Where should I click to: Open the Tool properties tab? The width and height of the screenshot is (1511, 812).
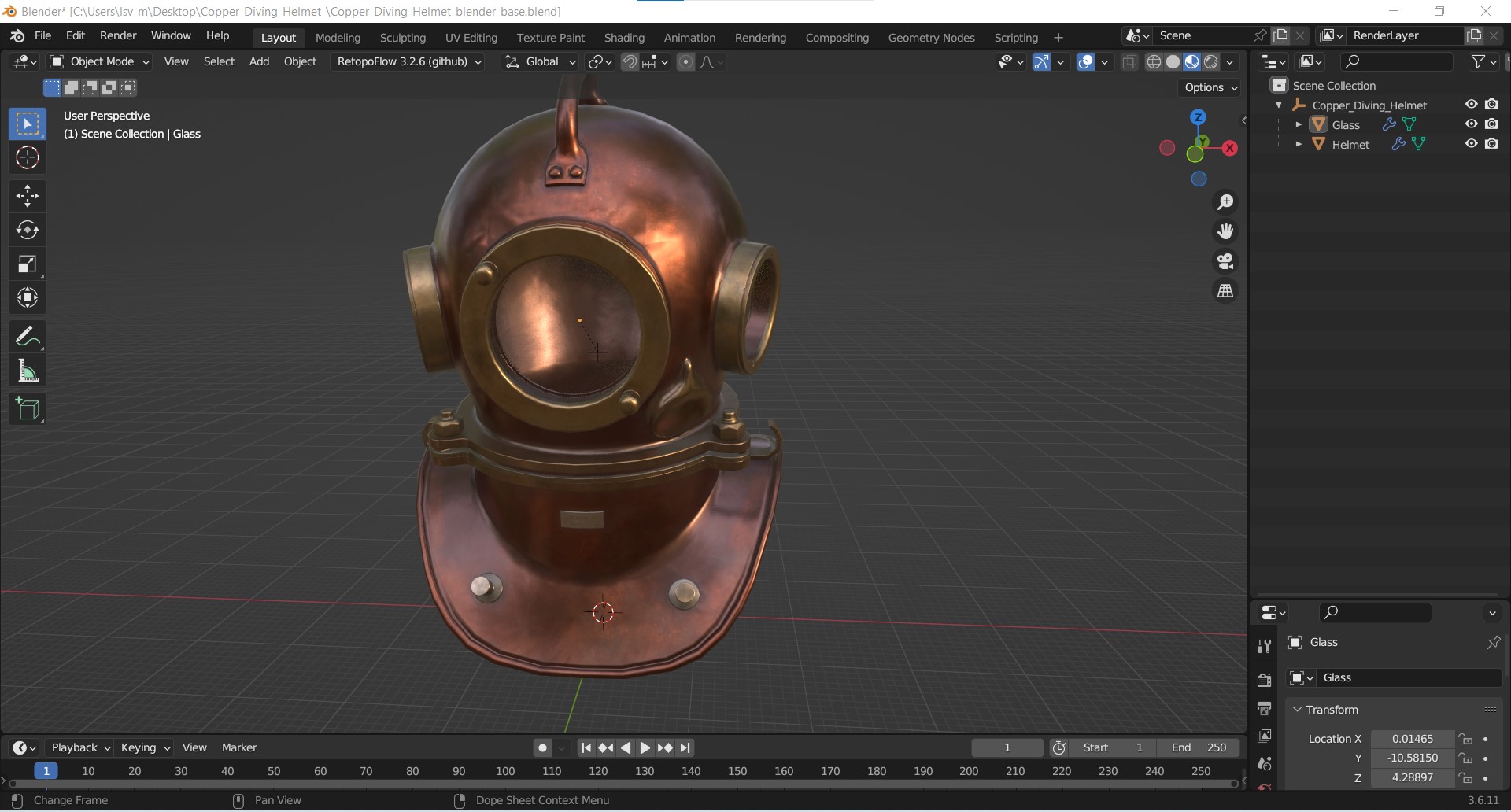[x=1264, y=647]
